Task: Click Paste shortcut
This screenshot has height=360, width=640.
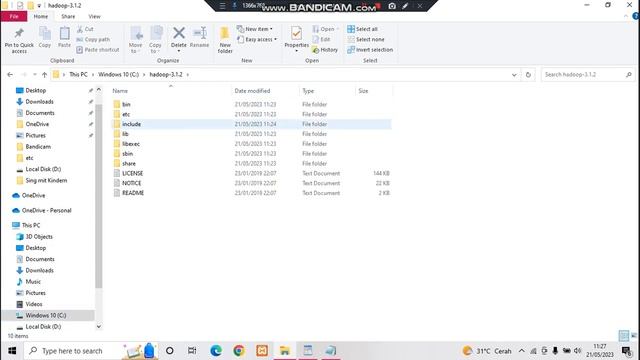Action: coord(98,50)
